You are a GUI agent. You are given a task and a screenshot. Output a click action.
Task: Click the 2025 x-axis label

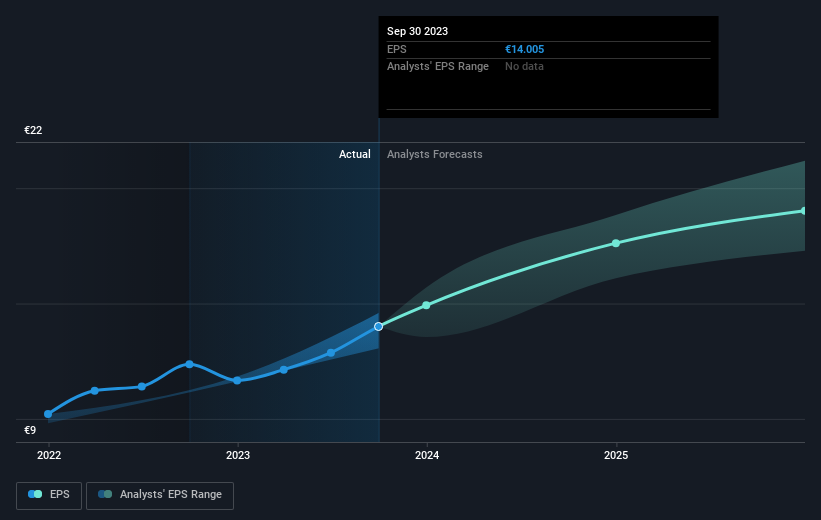coord(616,455)
